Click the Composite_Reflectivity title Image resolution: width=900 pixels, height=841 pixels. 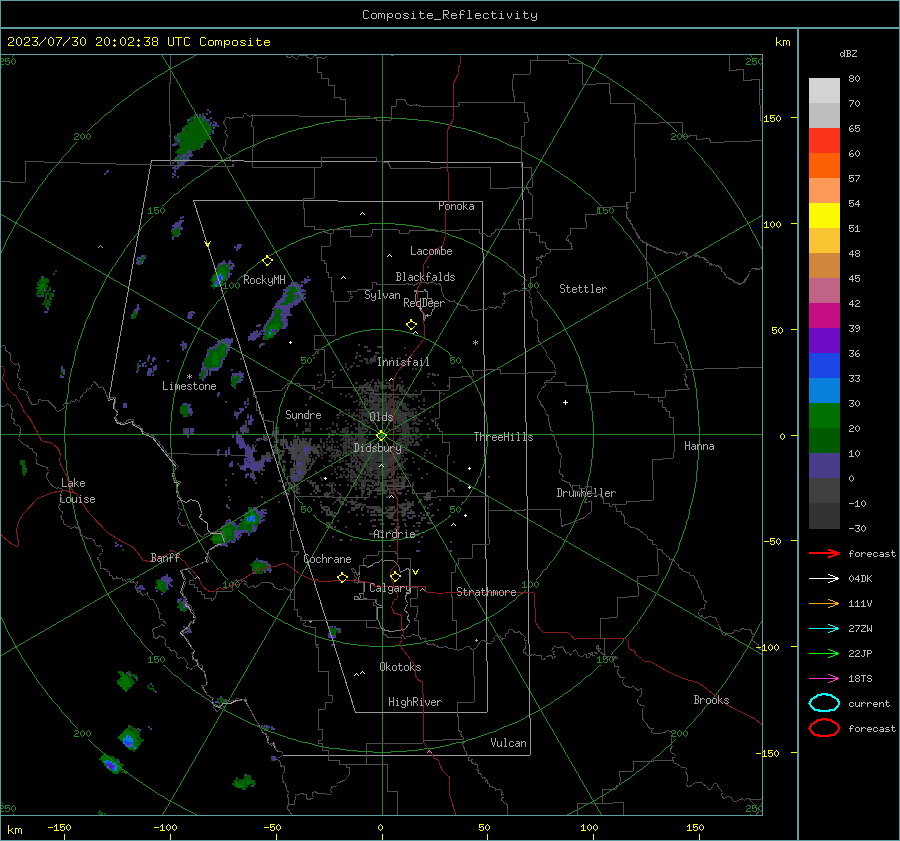(x=449, y=15)
